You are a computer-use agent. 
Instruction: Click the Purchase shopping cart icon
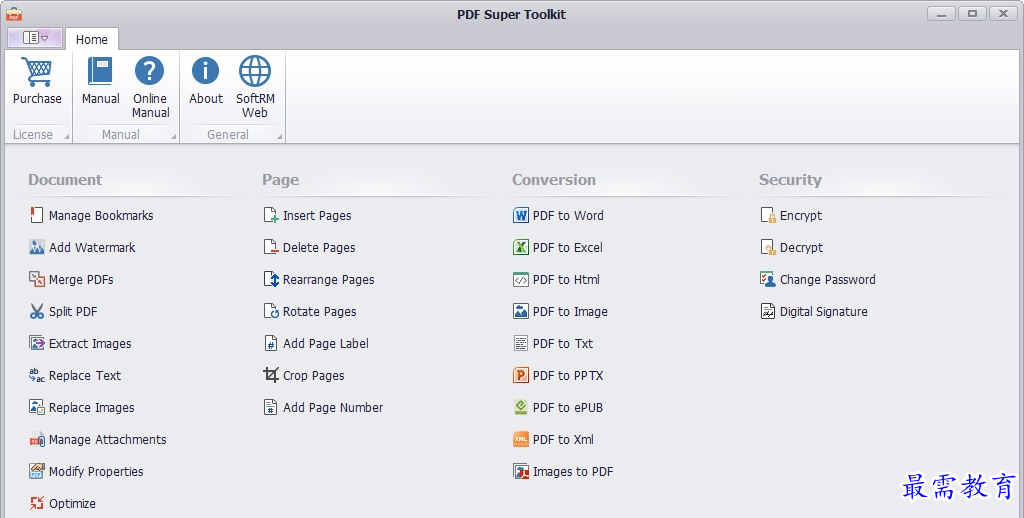[36, 72]
